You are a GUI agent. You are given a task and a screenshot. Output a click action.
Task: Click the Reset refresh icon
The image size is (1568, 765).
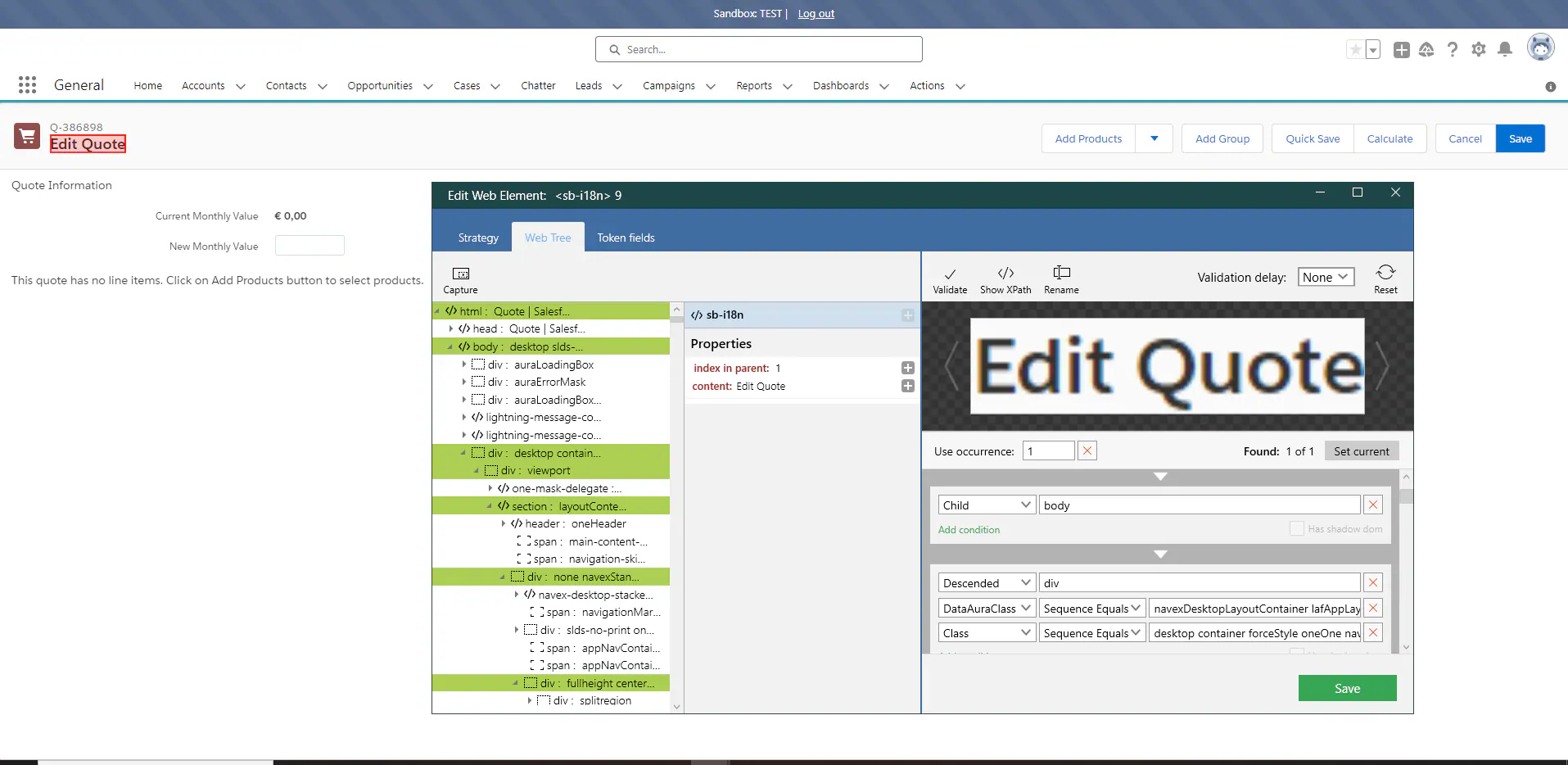click(x=1385, y=273)
